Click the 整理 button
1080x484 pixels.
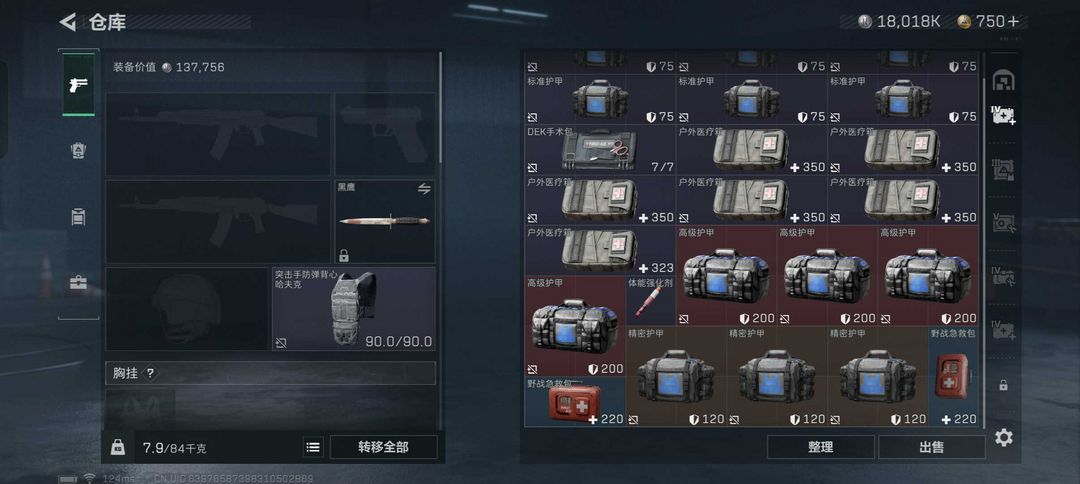point(820,448)
